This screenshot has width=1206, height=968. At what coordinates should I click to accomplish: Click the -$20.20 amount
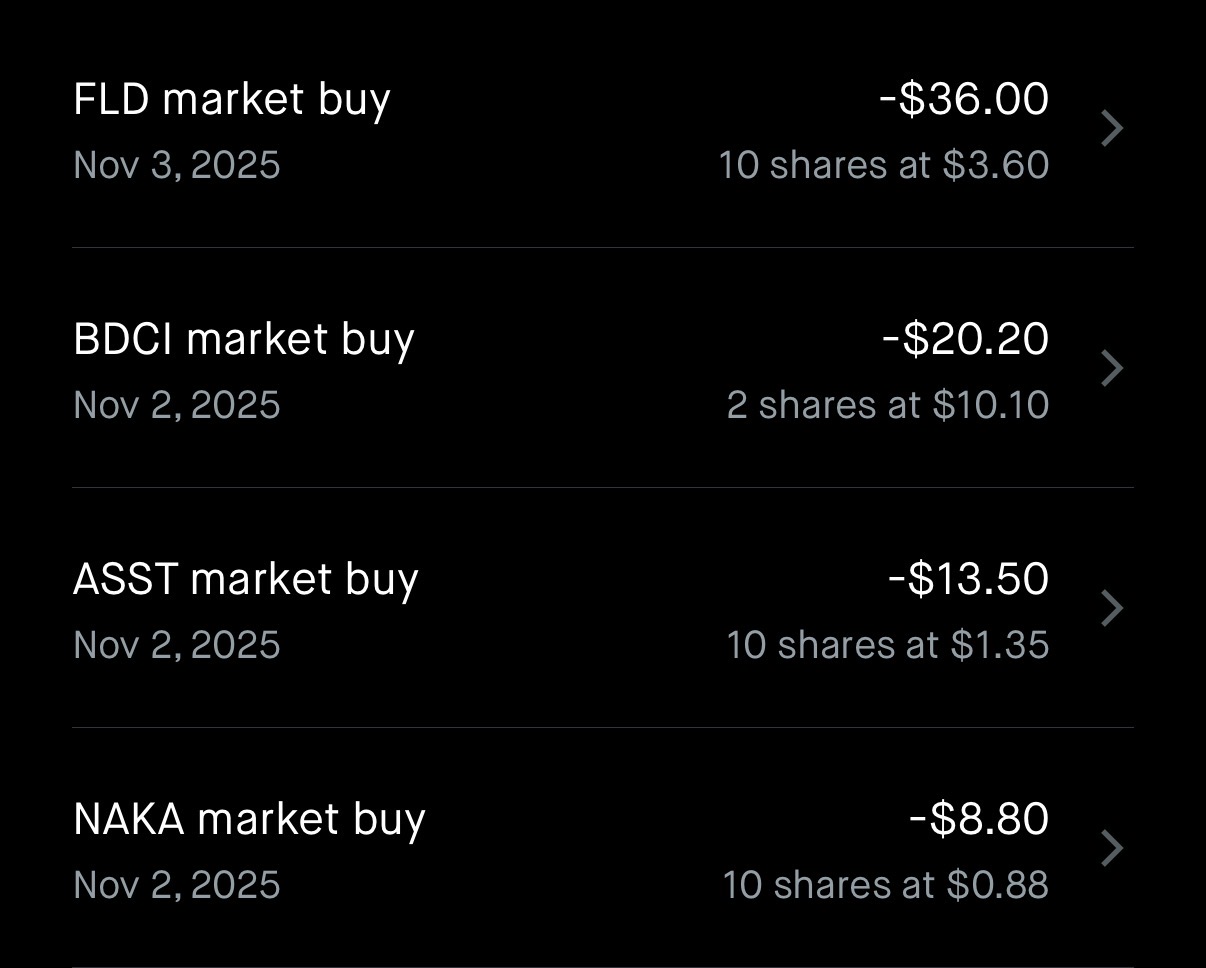coord(966,339)
